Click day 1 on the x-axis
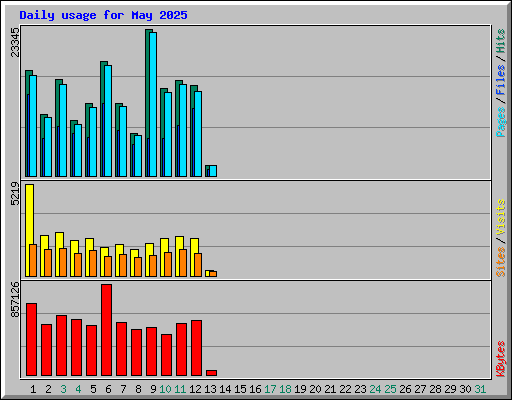Viewport: 512px width, 400px height. click(x=33, y=389)
